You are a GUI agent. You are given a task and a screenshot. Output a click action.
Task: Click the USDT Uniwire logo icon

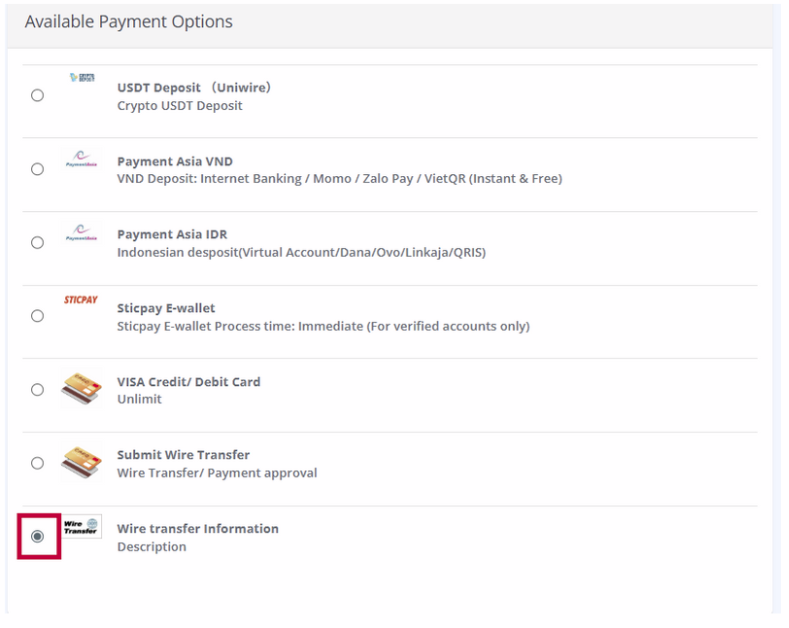point(81,78)
